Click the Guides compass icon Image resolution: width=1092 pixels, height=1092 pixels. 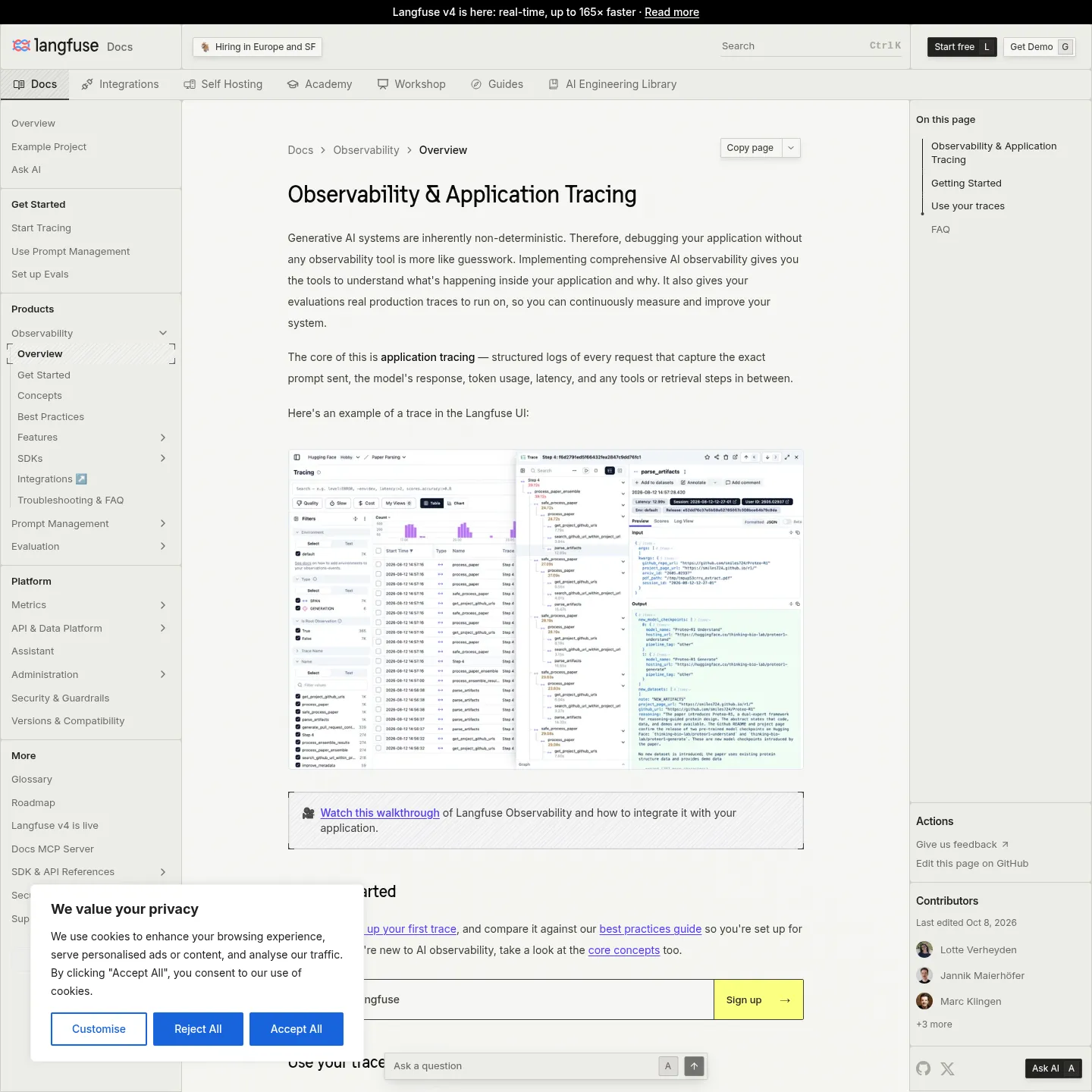click(476, 84)
